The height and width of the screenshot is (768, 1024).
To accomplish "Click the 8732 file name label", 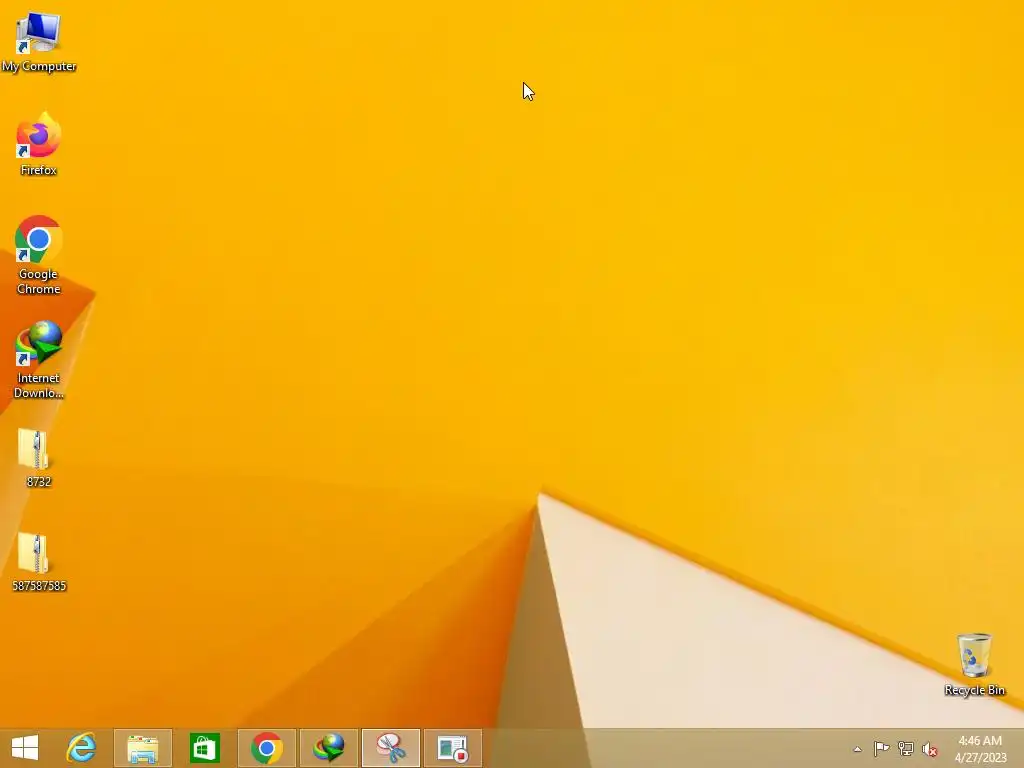I will 39,482.
